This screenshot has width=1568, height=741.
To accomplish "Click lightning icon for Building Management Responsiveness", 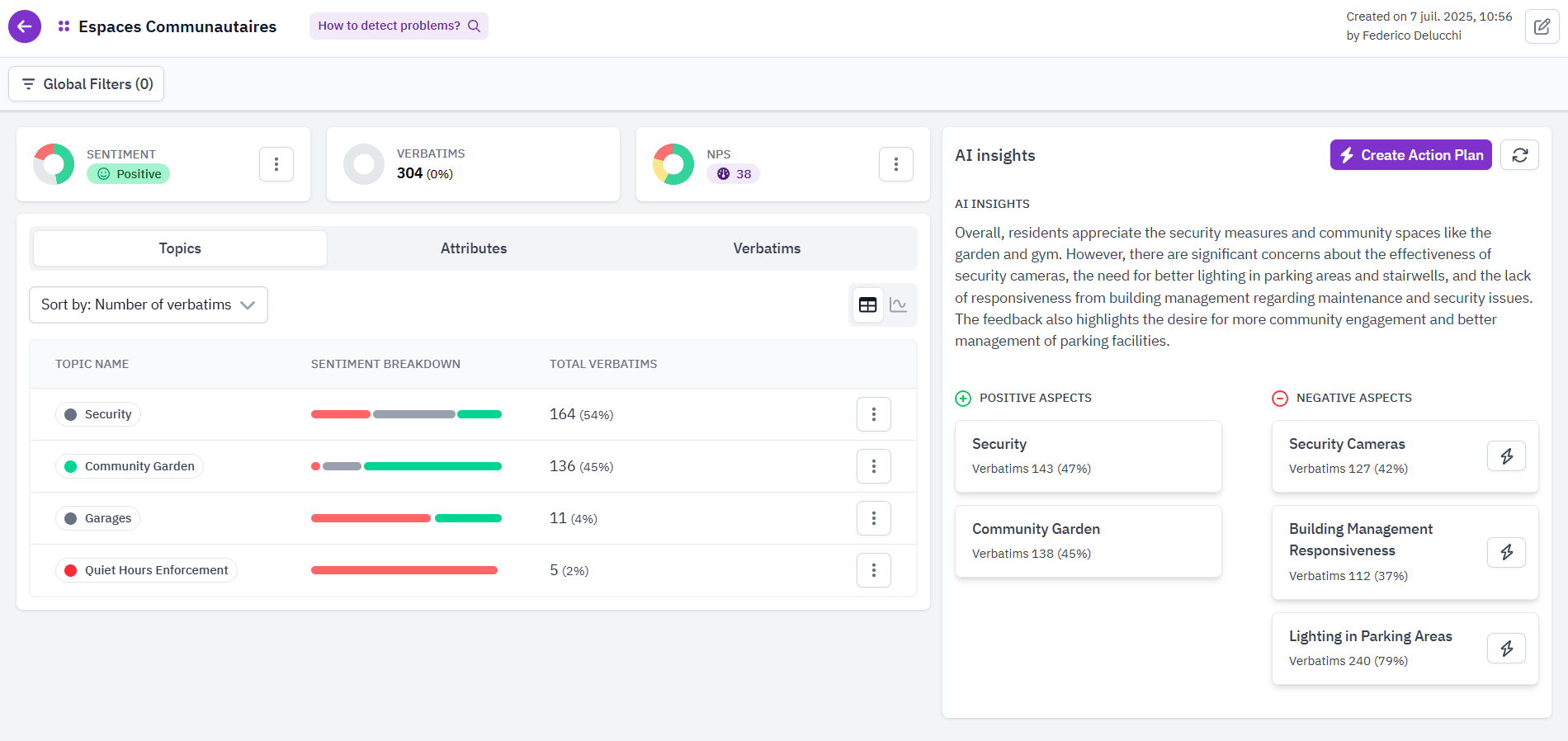I will click(x=1506, y=552).
